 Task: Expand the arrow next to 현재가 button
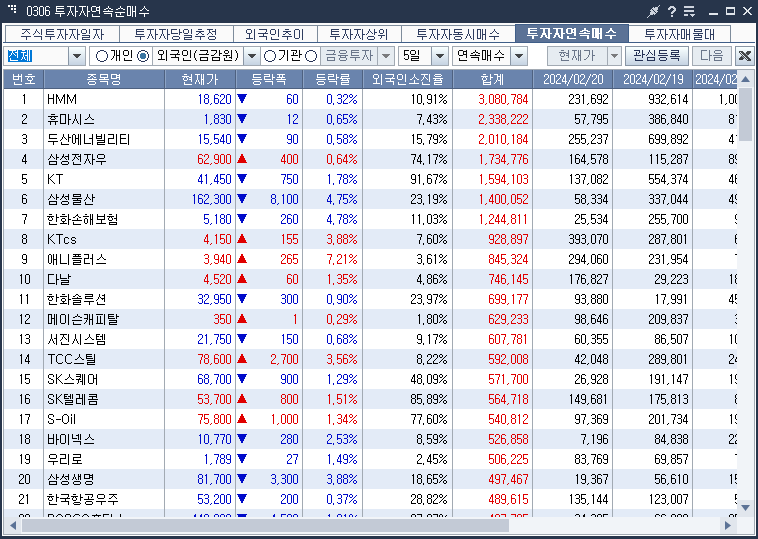(614, 56)
